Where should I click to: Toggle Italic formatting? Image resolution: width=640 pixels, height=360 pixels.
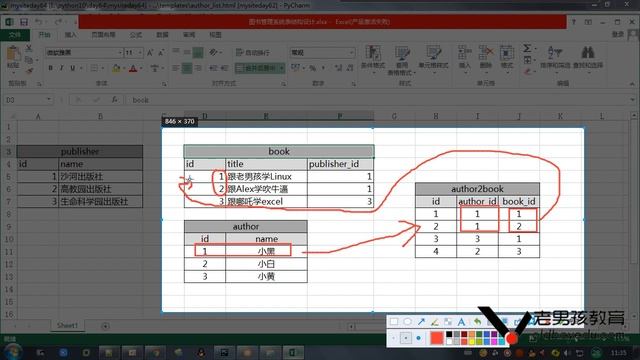pos(62,68)
